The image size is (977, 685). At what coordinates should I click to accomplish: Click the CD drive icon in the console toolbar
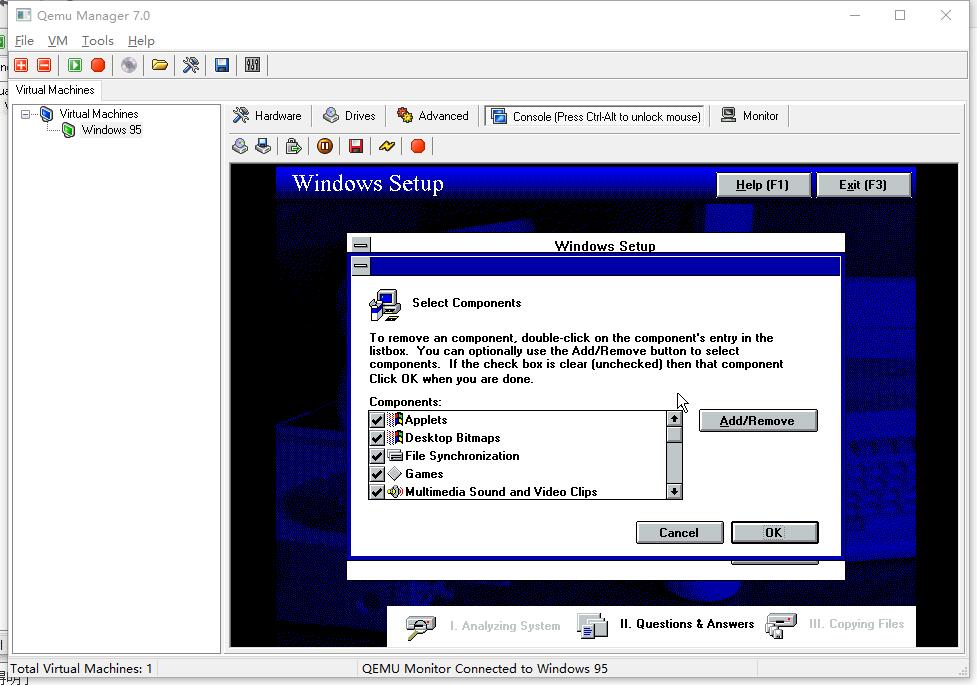tap(240, 146)
